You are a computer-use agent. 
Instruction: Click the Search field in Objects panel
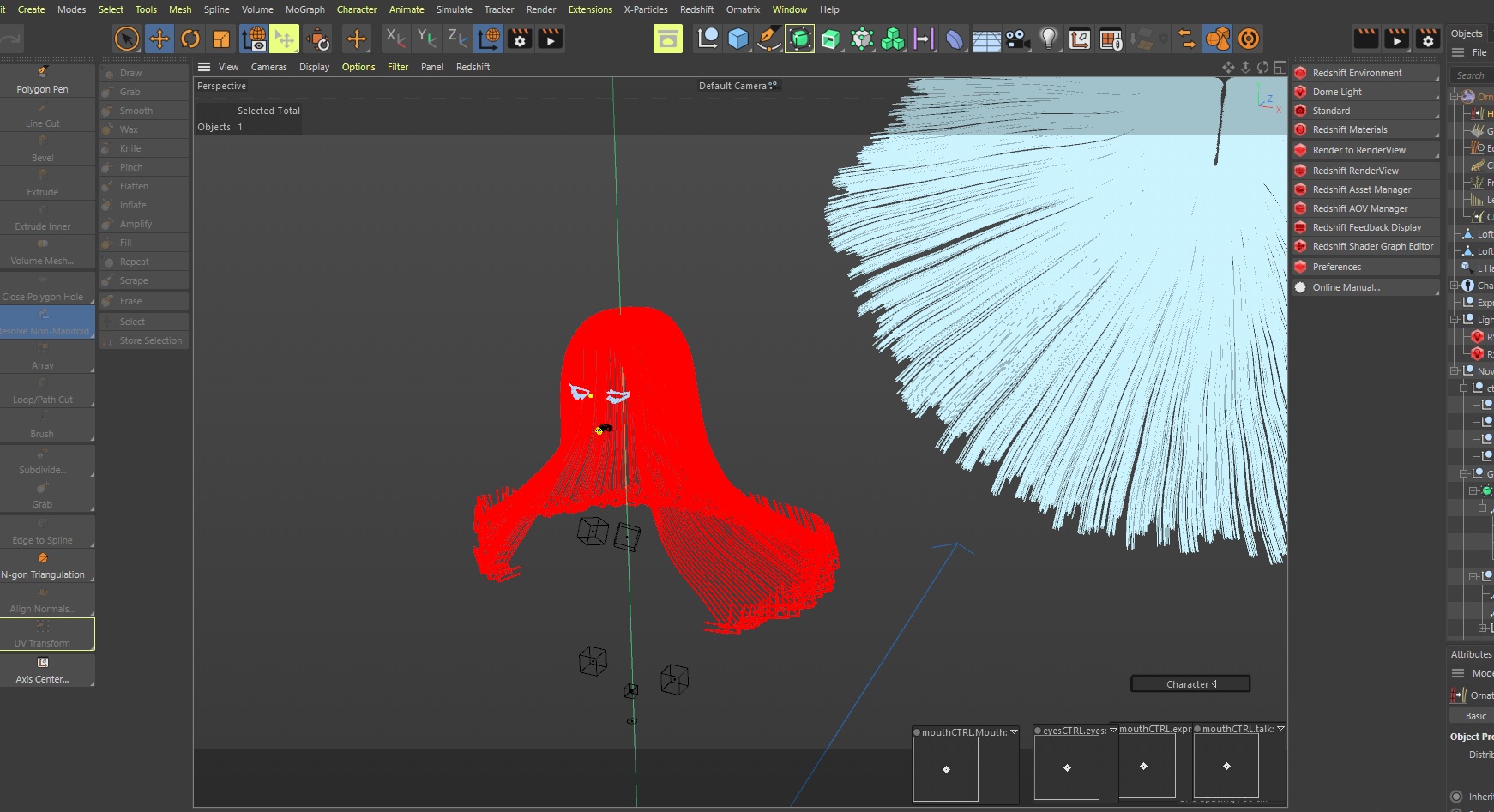(1472, 75)
